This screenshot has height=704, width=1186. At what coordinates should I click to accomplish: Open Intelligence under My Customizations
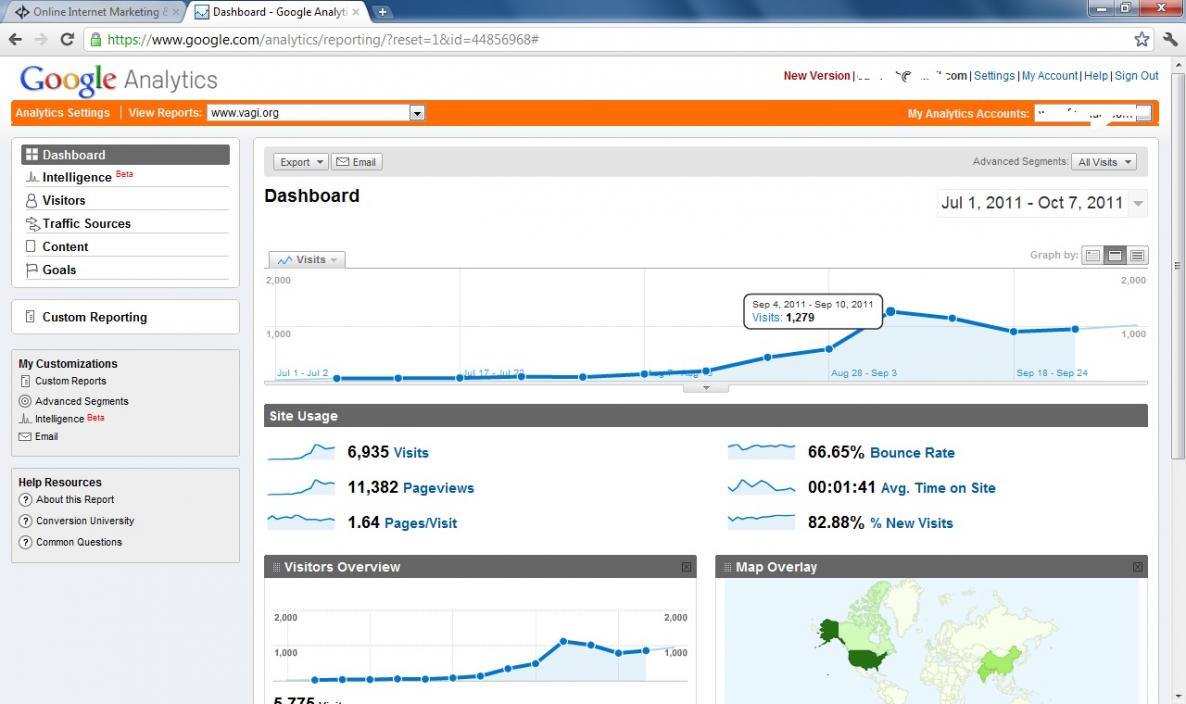[x=59, y=419]
